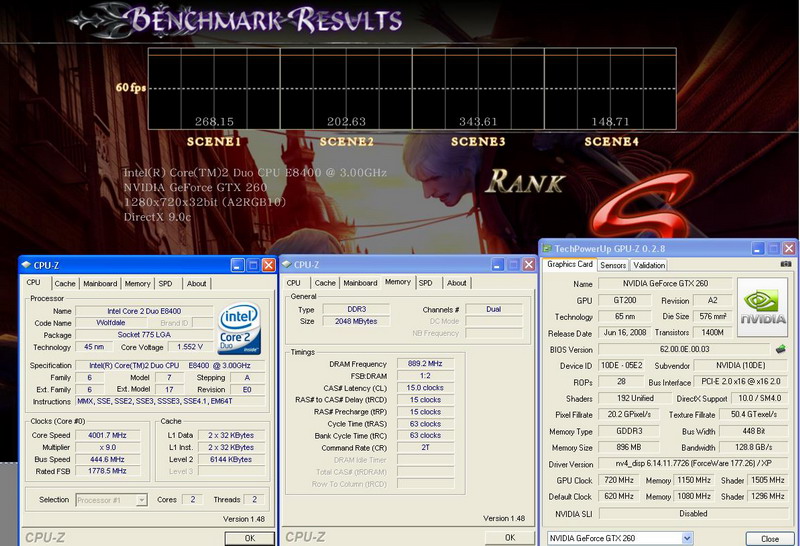This screenshot has height=546, width=800.
Task: Open SPD tab in first CPU-Z
Action: (x=165, y=283)
